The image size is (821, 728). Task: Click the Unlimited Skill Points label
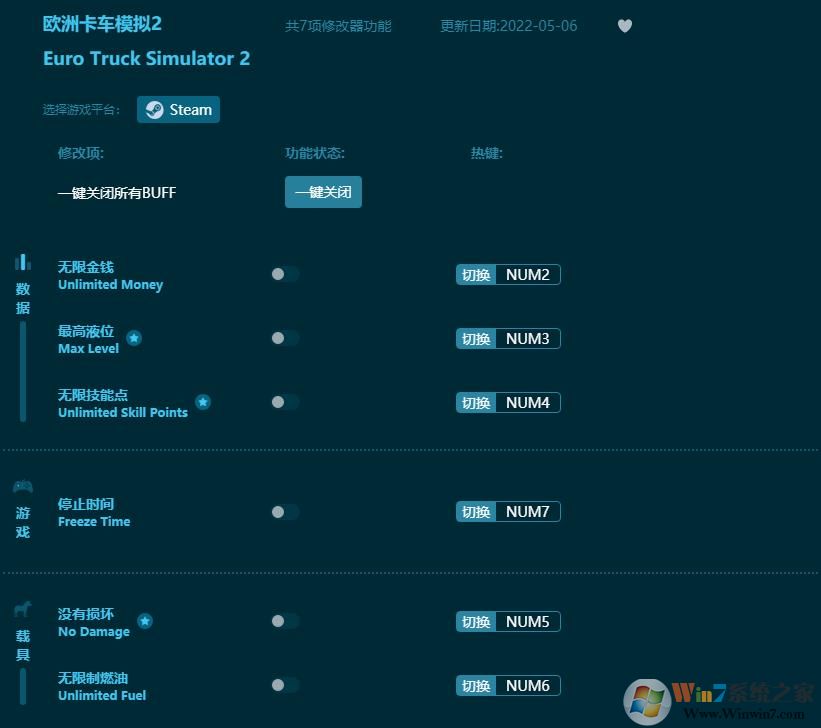[x=123, y=412]
